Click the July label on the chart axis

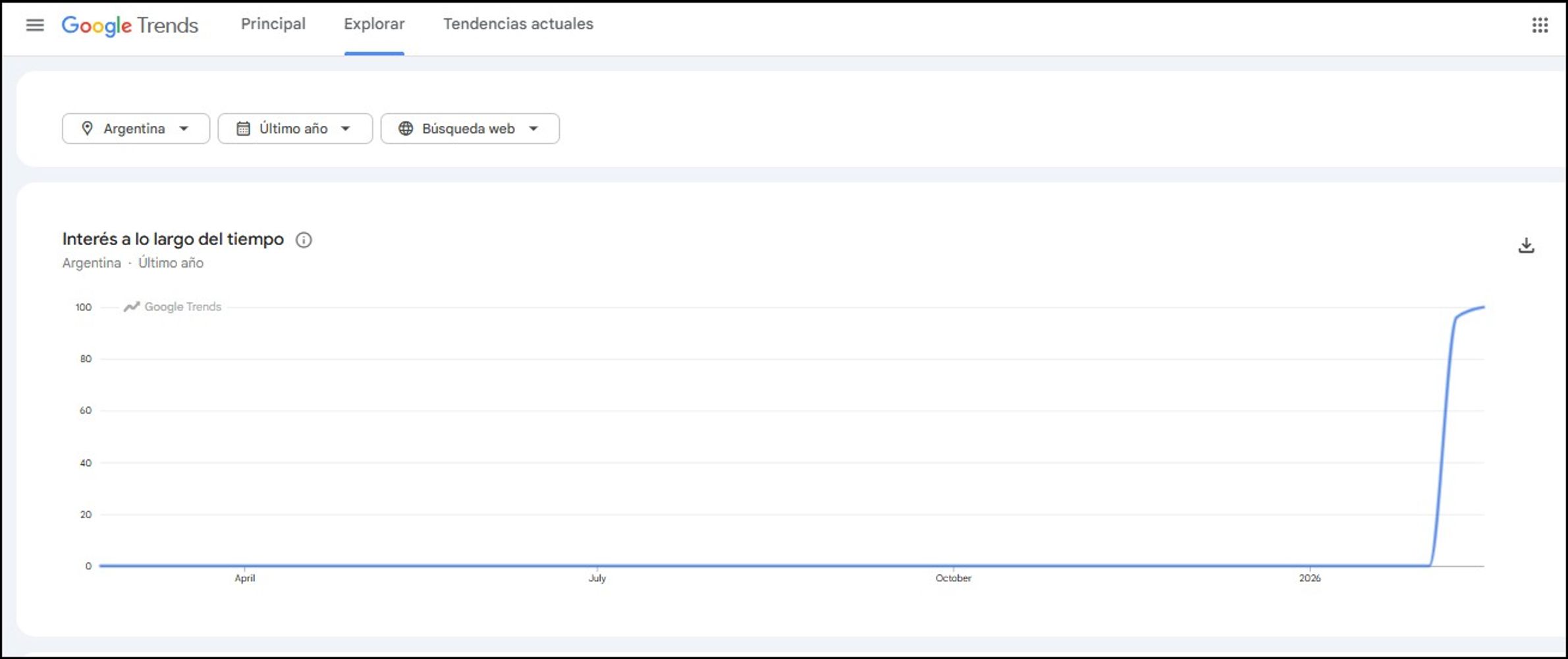597,578
